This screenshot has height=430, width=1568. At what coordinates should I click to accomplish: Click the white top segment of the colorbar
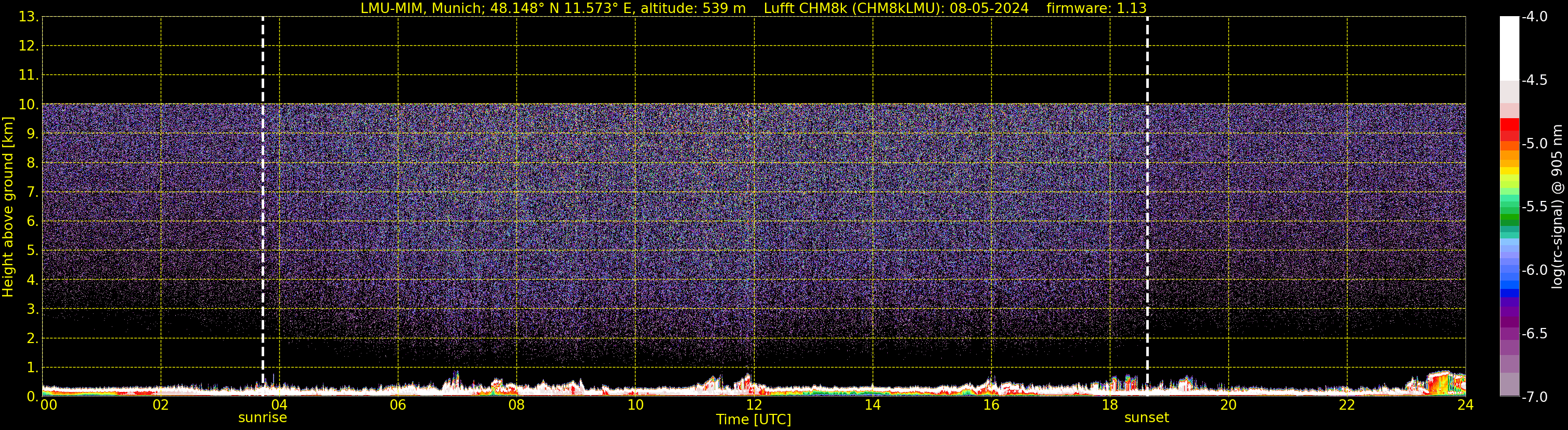(x=1509, y=49)
